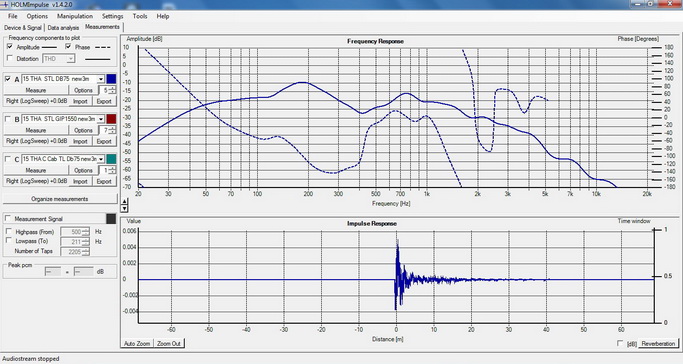
Task: Adjust the stepper value 5 for slot A
Action: tap(108, 90)
